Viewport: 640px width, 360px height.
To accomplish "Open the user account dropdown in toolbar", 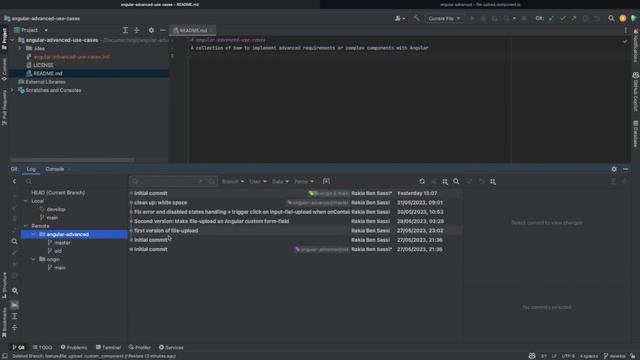I will click(400, 18).
